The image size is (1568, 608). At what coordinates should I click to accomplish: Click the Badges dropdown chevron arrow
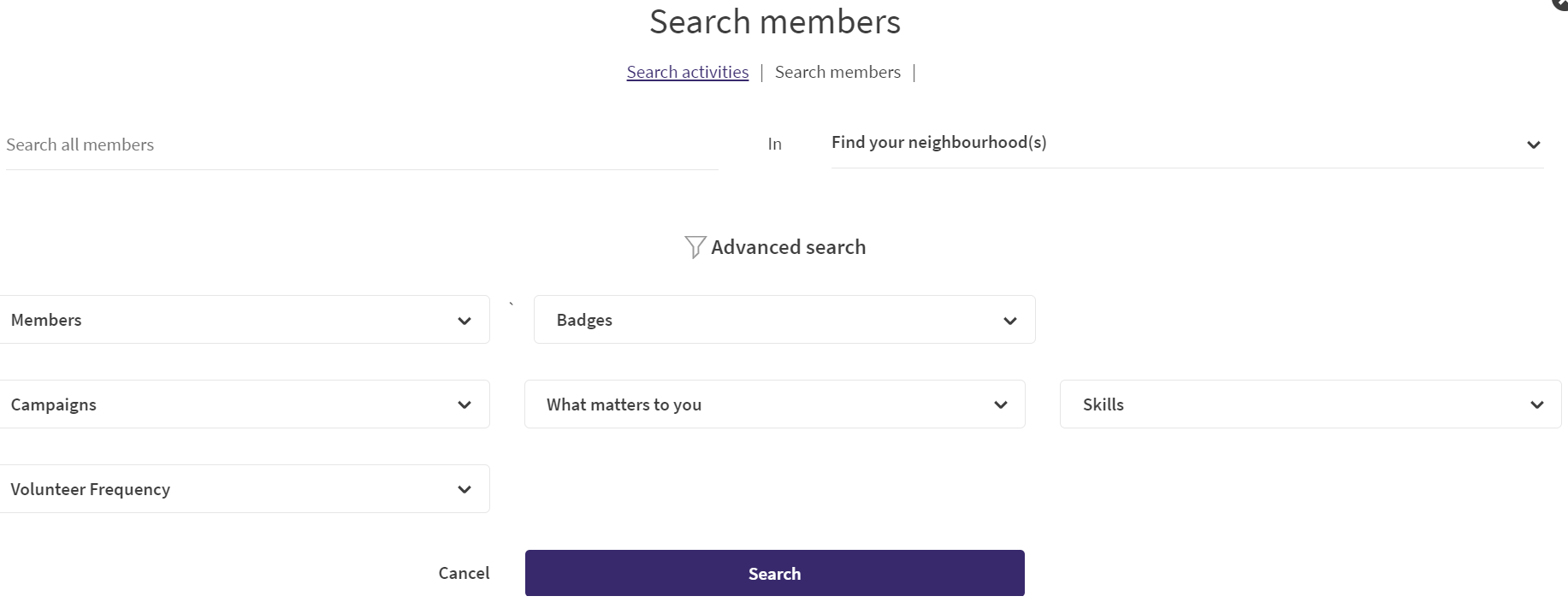1010,321
